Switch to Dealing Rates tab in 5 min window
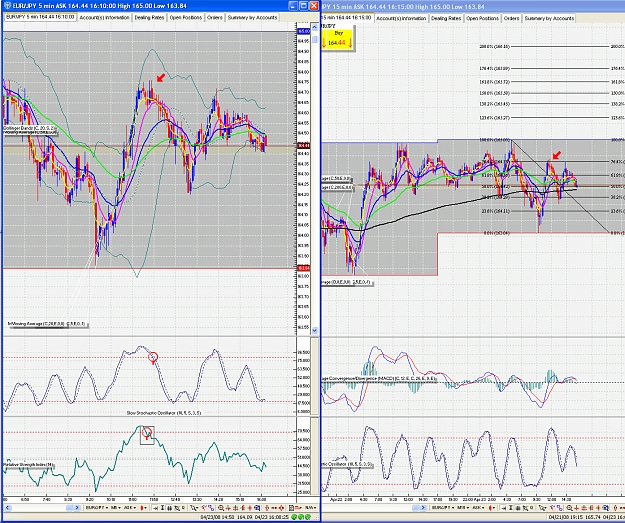Viewport: 625px width, 523px height. coord(149,18)
